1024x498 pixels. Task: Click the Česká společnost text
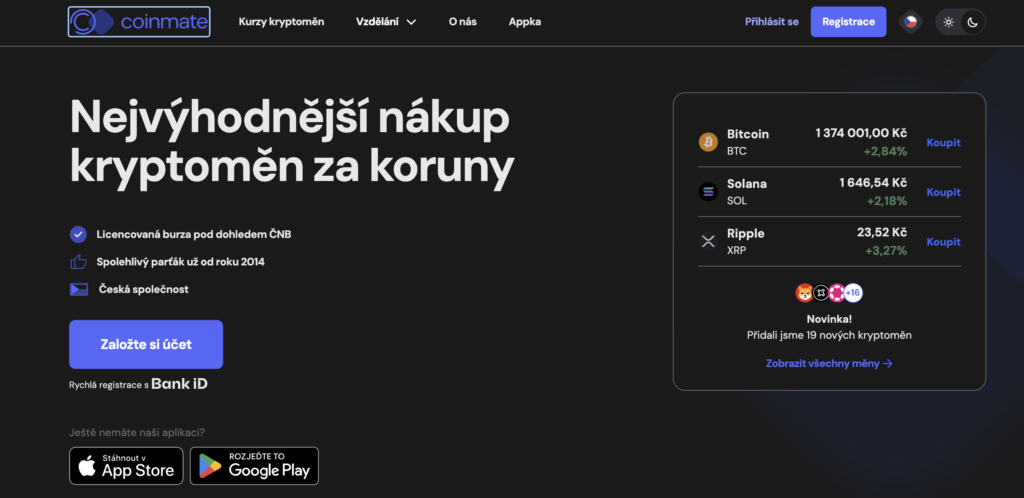coord(144,288)
